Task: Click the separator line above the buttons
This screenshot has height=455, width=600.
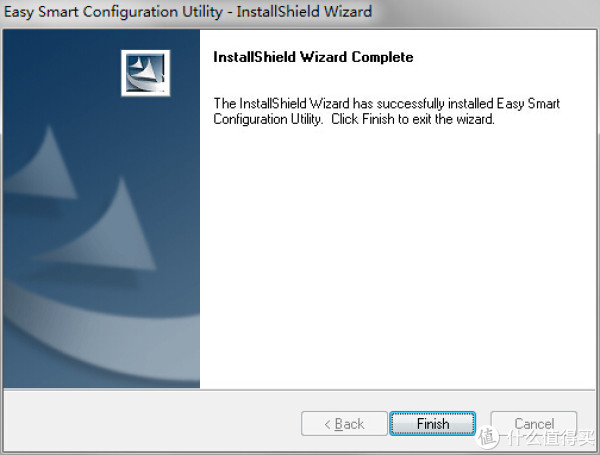Action: pos(299,390)
